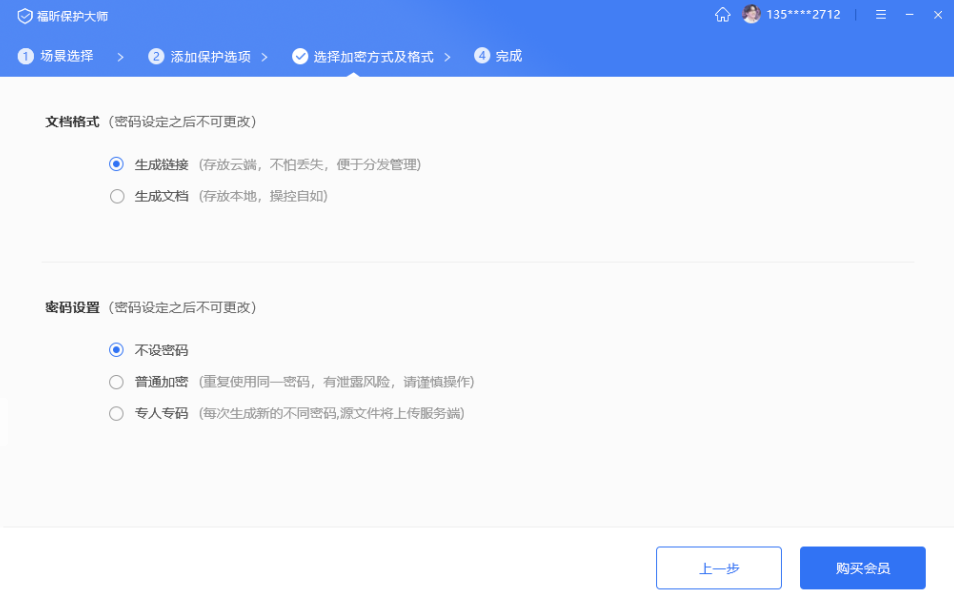
Task: Click the step 2 number circle icon
Action: pyautogui.click(x=156, y=56)
